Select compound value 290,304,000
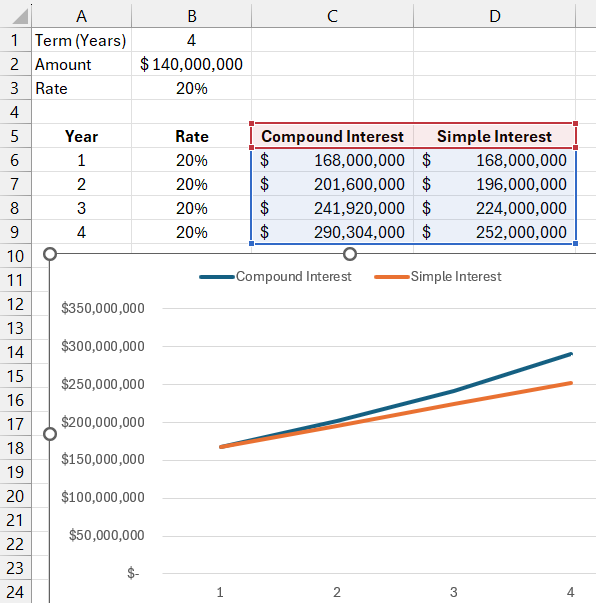The height and width of the screenshot is (603, 596). point(333,232)
